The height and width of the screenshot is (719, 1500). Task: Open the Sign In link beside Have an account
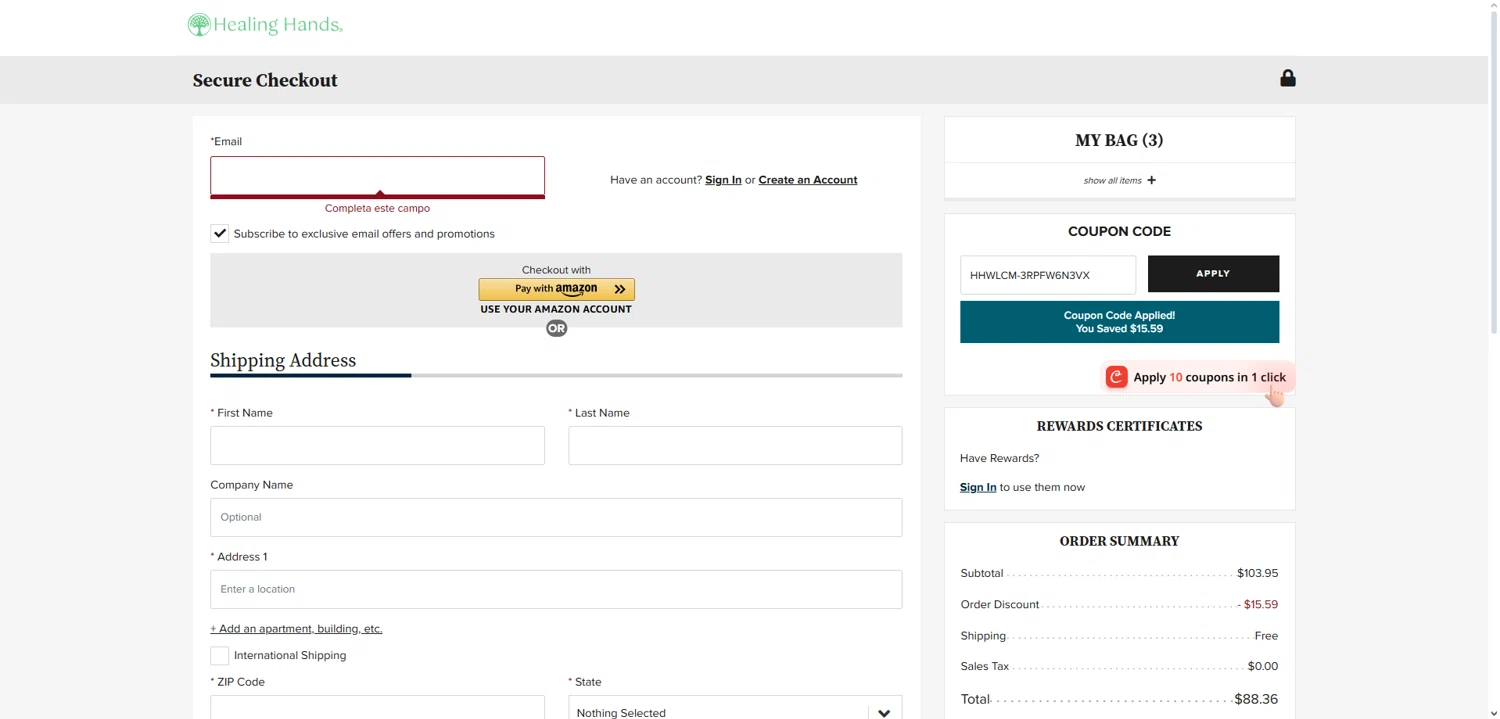pos(723,180)
